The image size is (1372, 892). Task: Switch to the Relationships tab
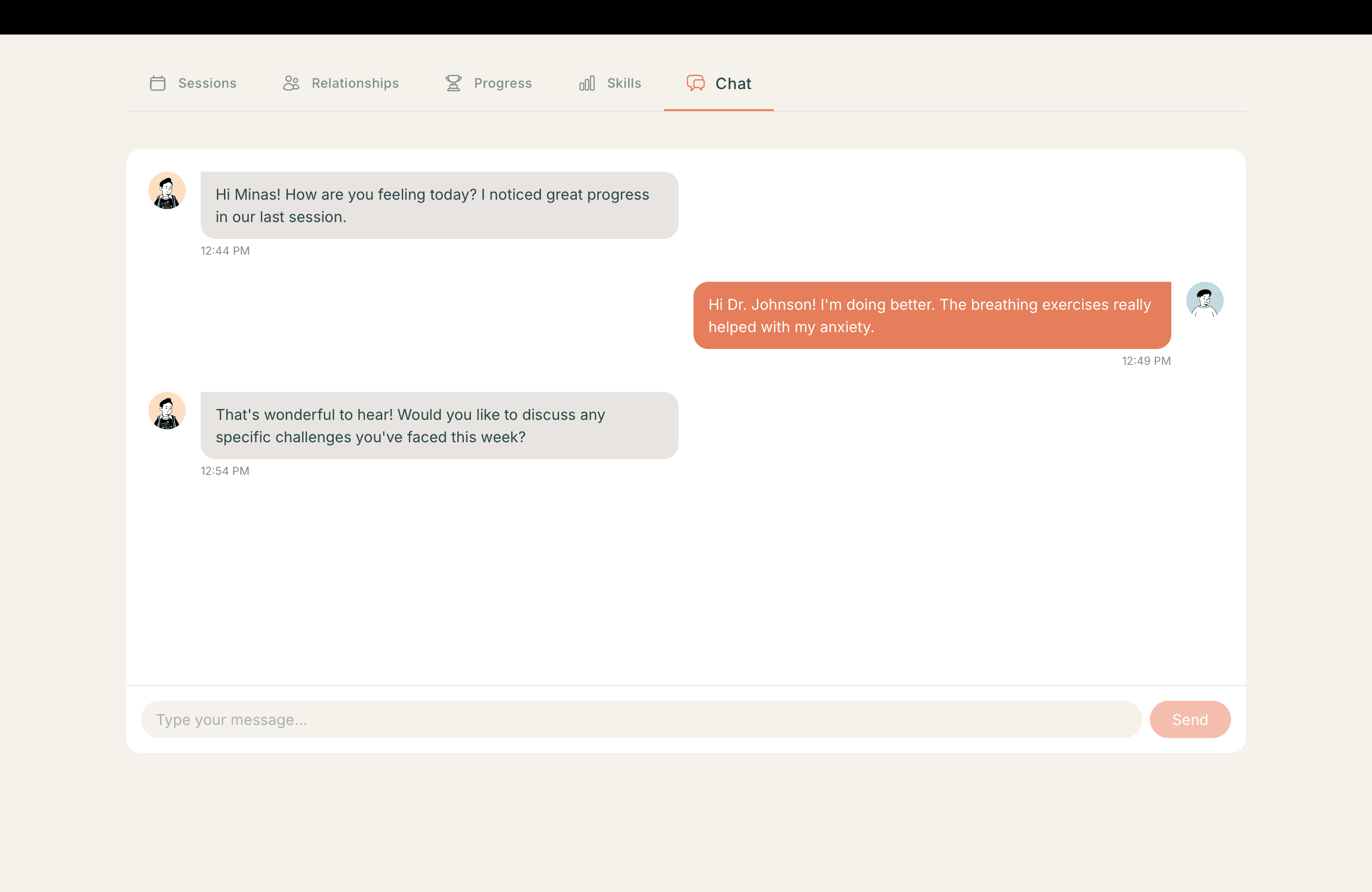(x=355, y=84)
